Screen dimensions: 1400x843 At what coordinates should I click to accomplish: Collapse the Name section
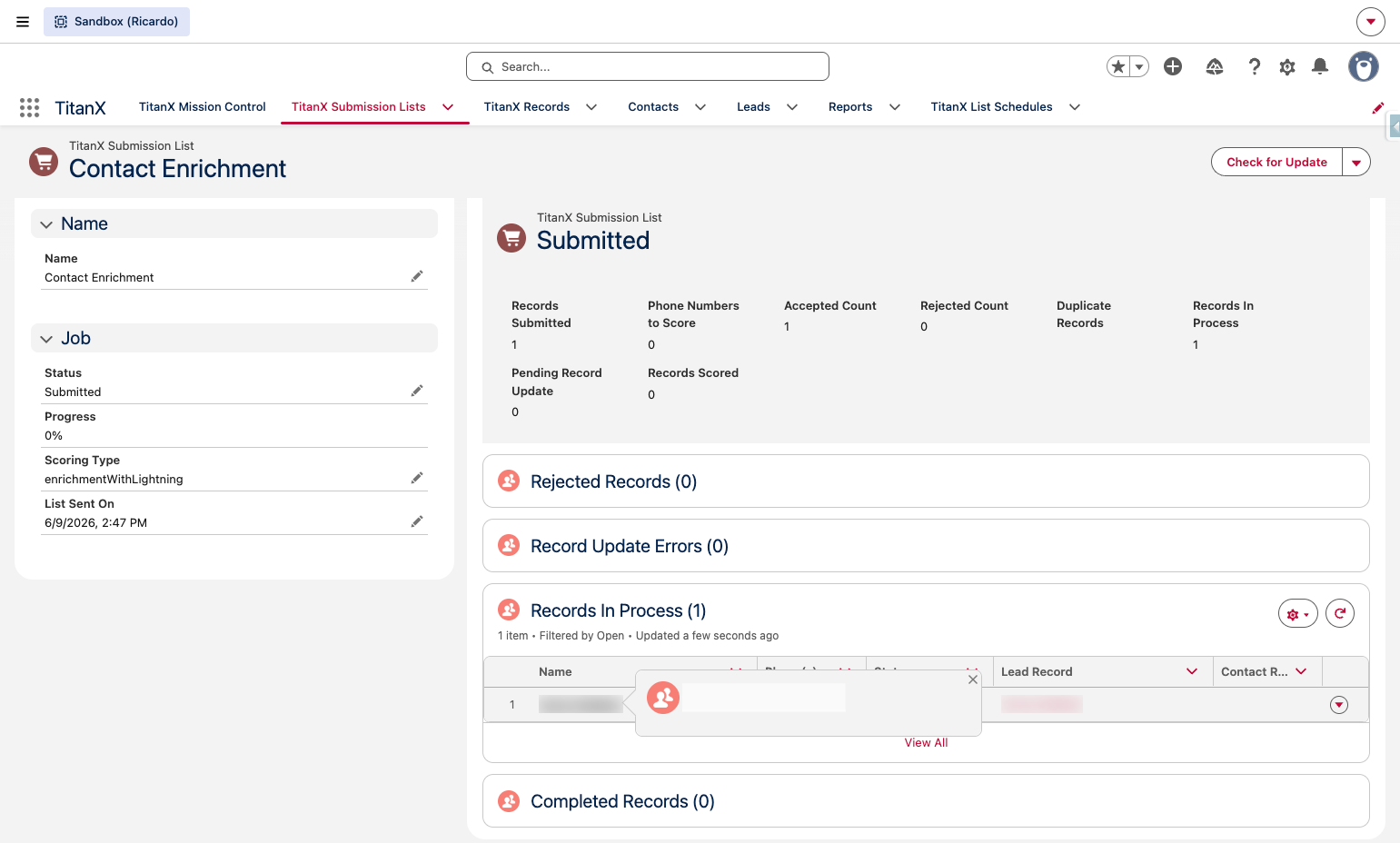(46, 224)
